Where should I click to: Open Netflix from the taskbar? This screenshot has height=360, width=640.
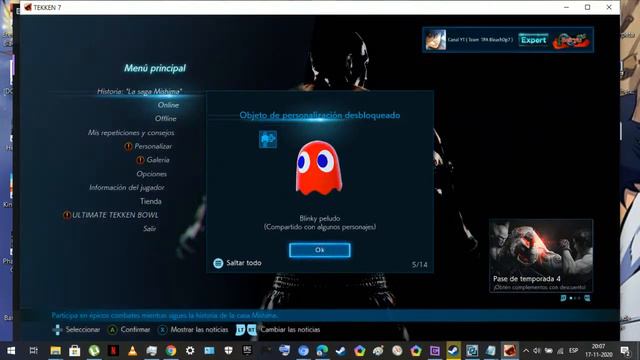tap(113, 351)
